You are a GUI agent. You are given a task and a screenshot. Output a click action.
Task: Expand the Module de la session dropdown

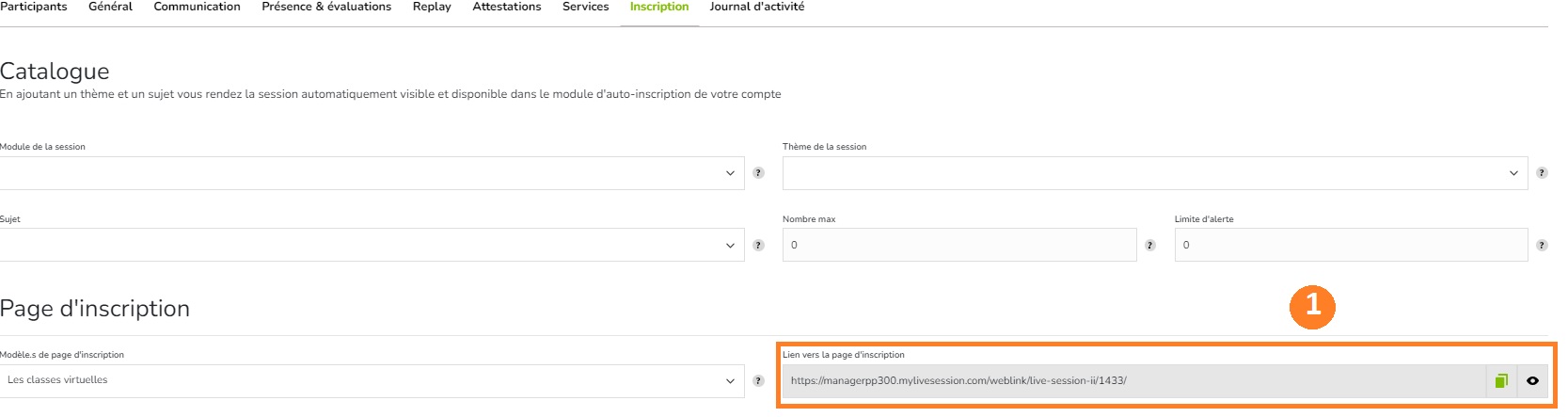(x=372, y=173)
